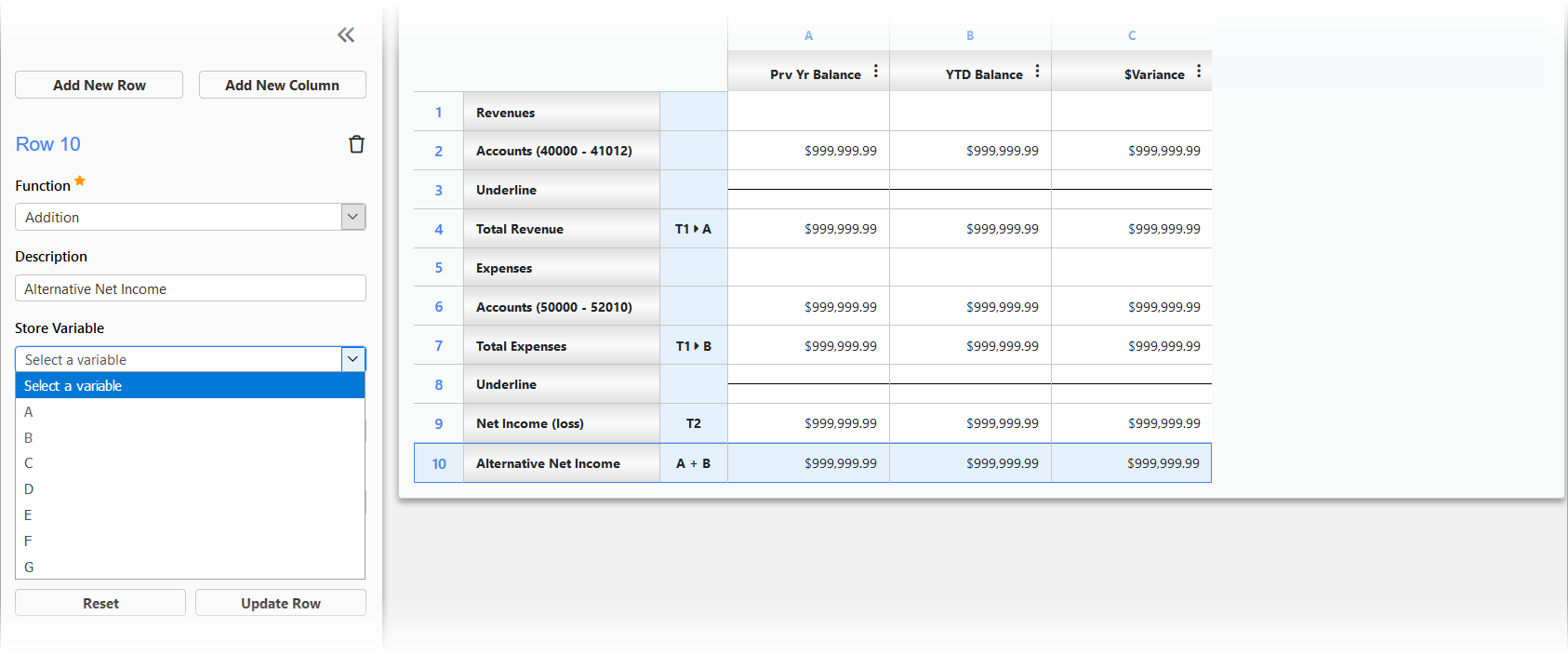Click the T2 formula cell
Viewport: 1568px width, 655px height.
coord(694,423)
